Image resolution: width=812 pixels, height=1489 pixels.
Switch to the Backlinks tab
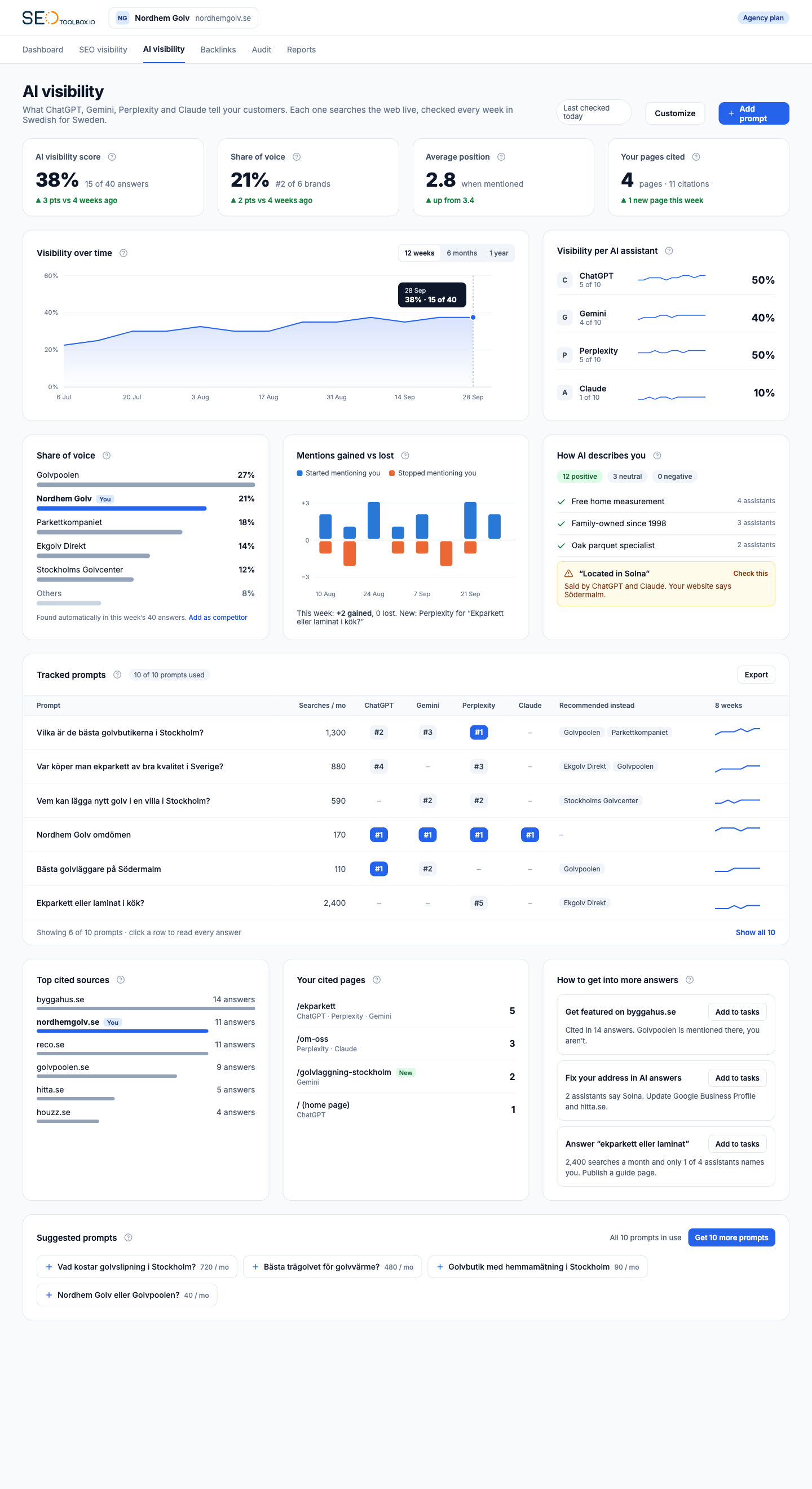point(218,50)
